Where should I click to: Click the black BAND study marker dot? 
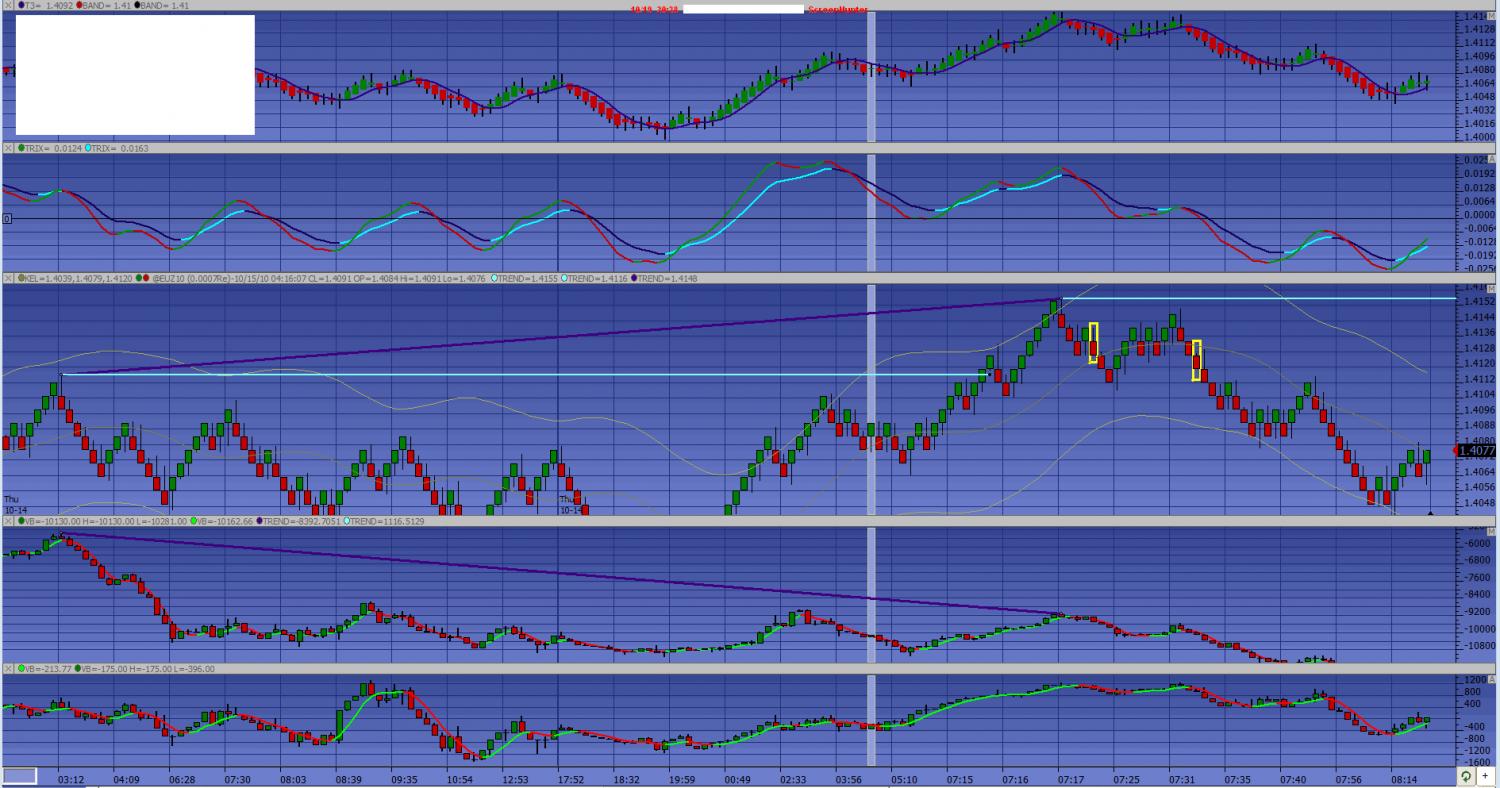137,5
